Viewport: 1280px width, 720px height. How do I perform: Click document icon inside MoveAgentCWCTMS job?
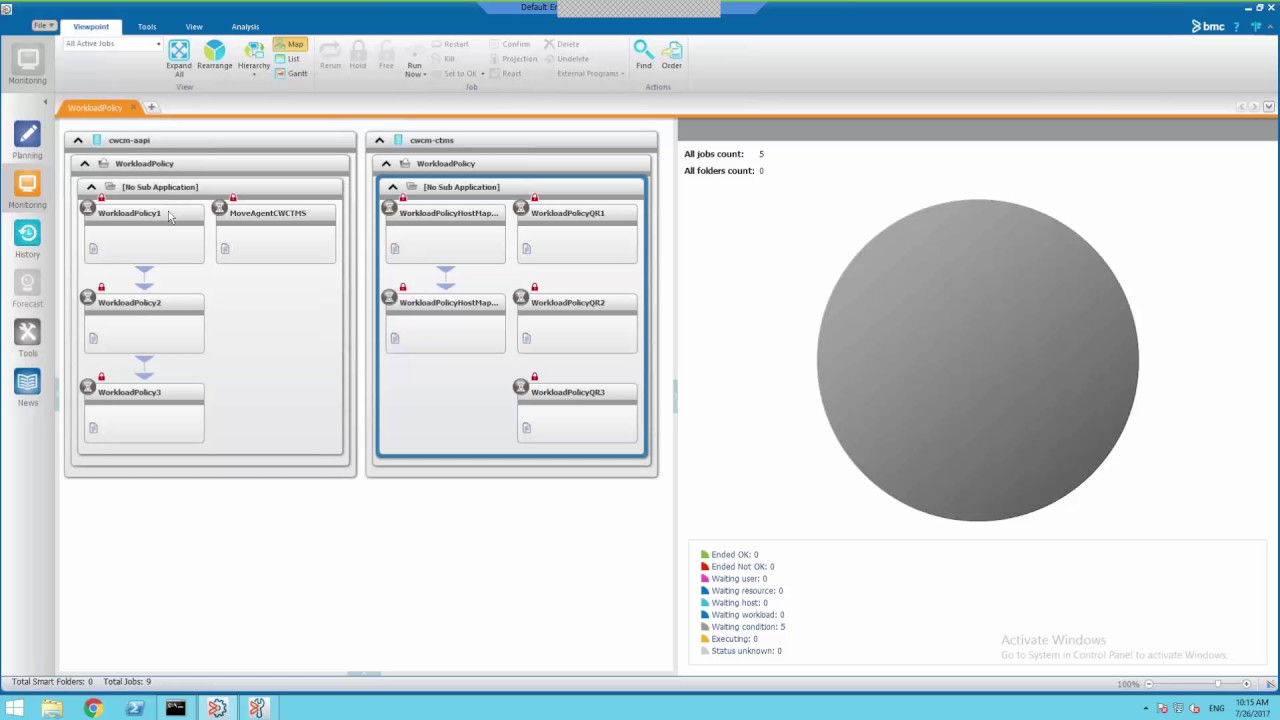(x=225, y=249)
